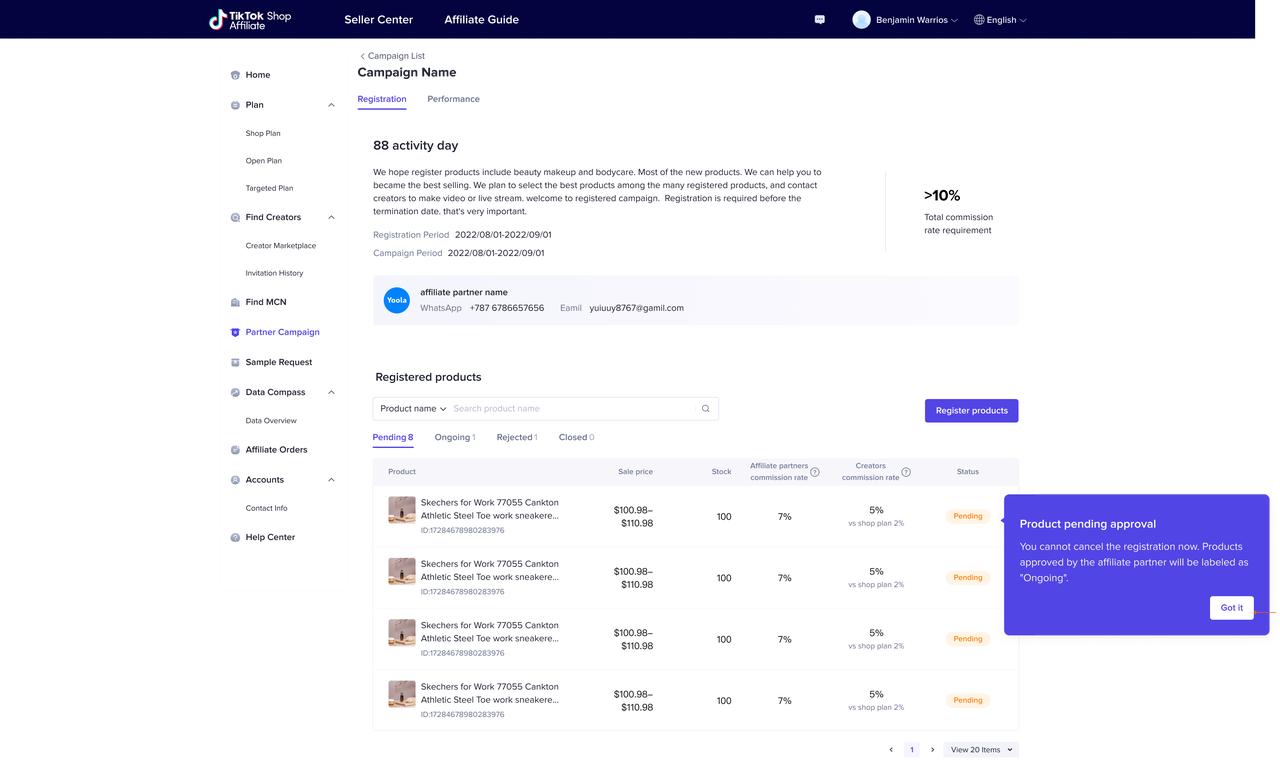This screenshot has height=781, width=1280.
Task: Switch to the Performance tab
Action: tap(453, 99)
